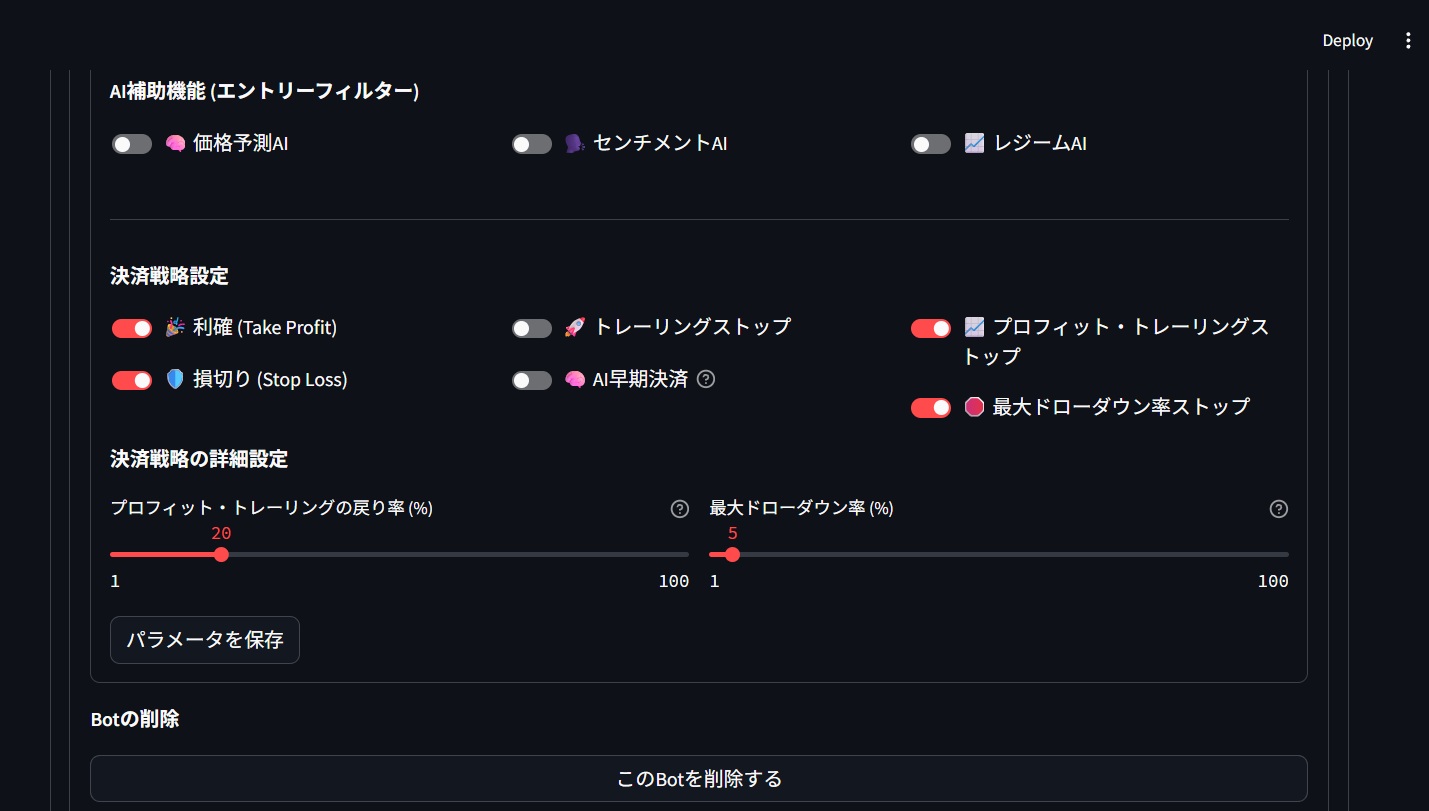Turn on the AI早期決済 toggle
1429x811 pixels.
pyautogui.click(x=532, y=380)
